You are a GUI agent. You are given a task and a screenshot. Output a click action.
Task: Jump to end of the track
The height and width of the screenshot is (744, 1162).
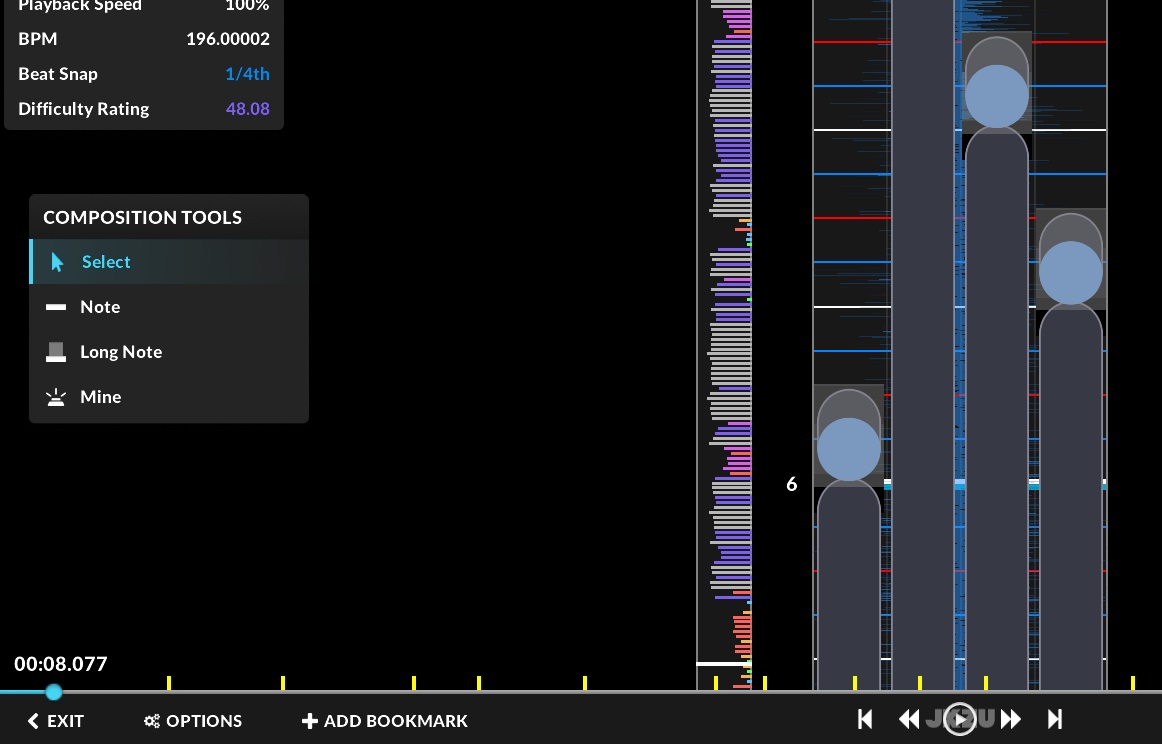click(x=1055, y=719)
